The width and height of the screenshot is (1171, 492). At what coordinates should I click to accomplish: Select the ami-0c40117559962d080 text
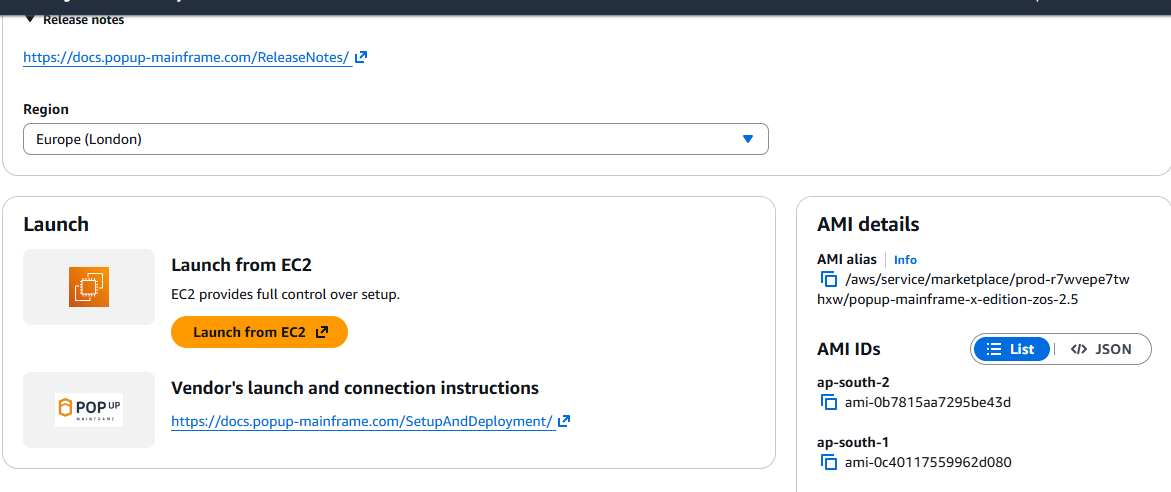(x=928, y=462)
